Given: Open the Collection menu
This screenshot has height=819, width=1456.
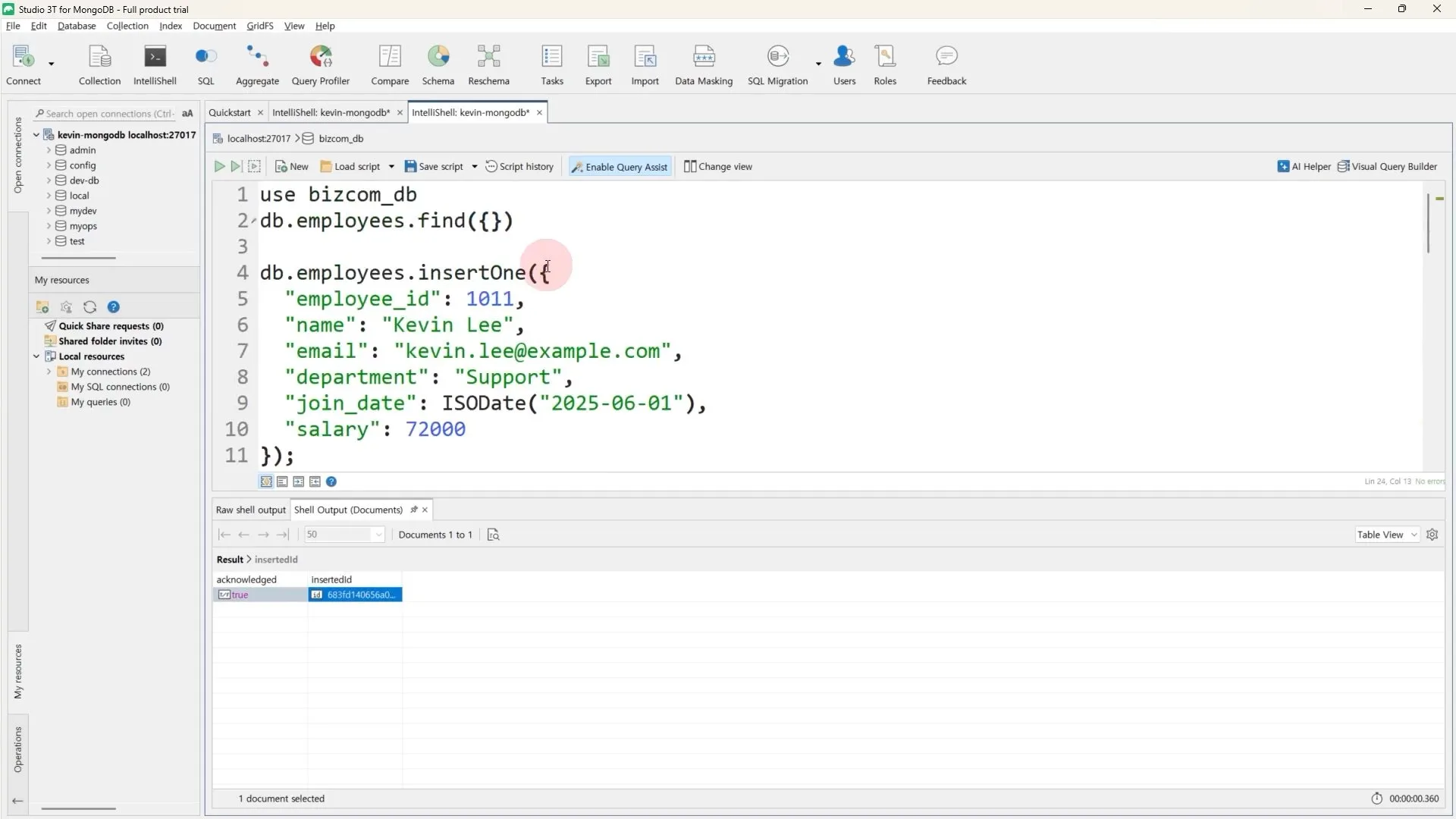Looking at the screenshot, I should pos(127,26).
